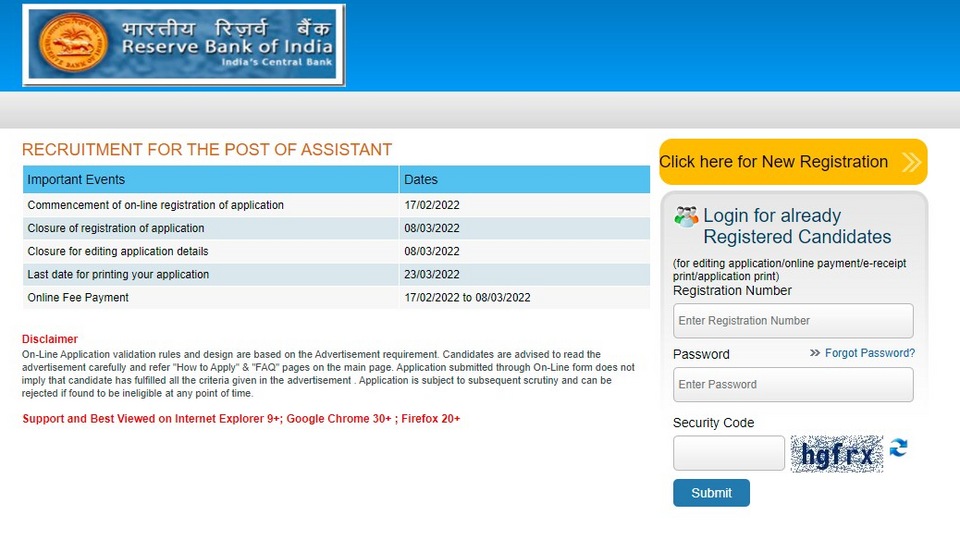Click the Recruitment for the Post of Assistant title
This screenshot has height=540, width=960.
[x=207, y=150]
